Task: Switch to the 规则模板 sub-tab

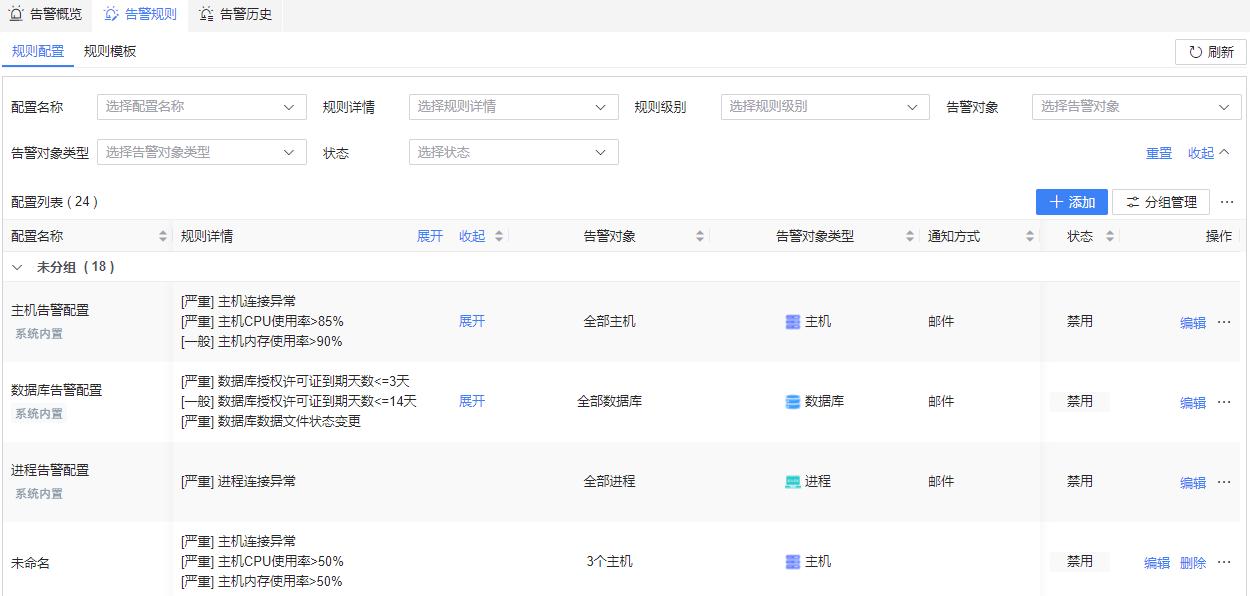Action: [x=110, y=51]
